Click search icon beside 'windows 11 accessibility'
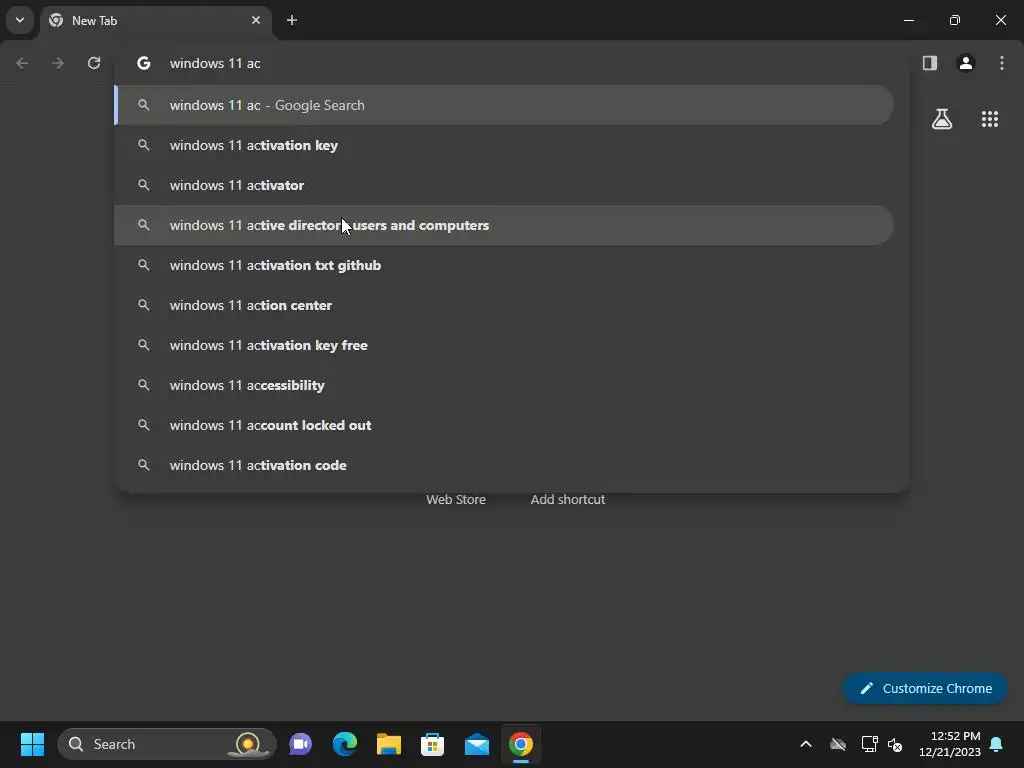This screenshot has width=1024, height=768. point(144,385)
